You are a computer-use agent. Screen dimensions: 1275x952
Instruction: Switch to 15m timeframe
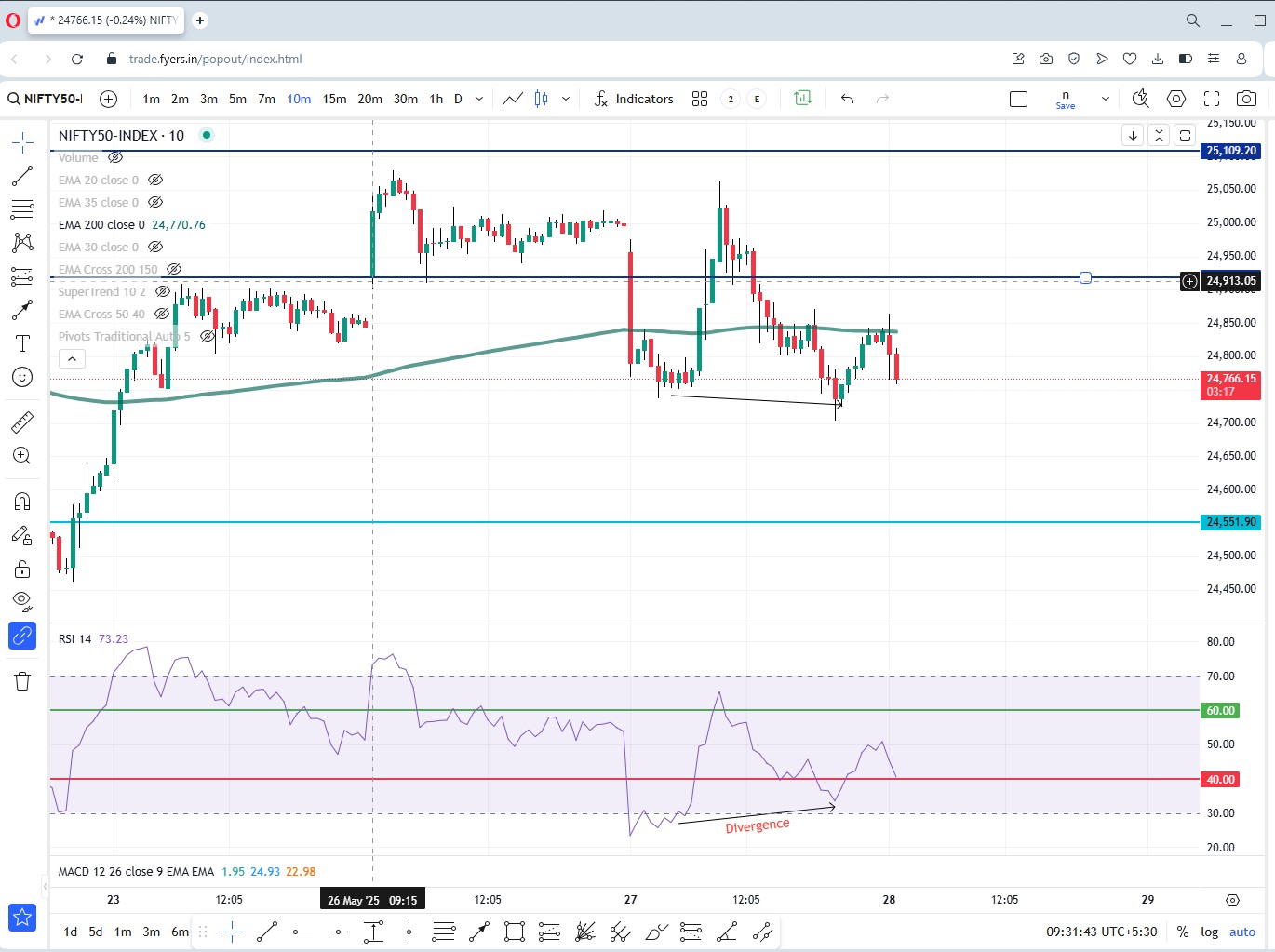[334, 99]
